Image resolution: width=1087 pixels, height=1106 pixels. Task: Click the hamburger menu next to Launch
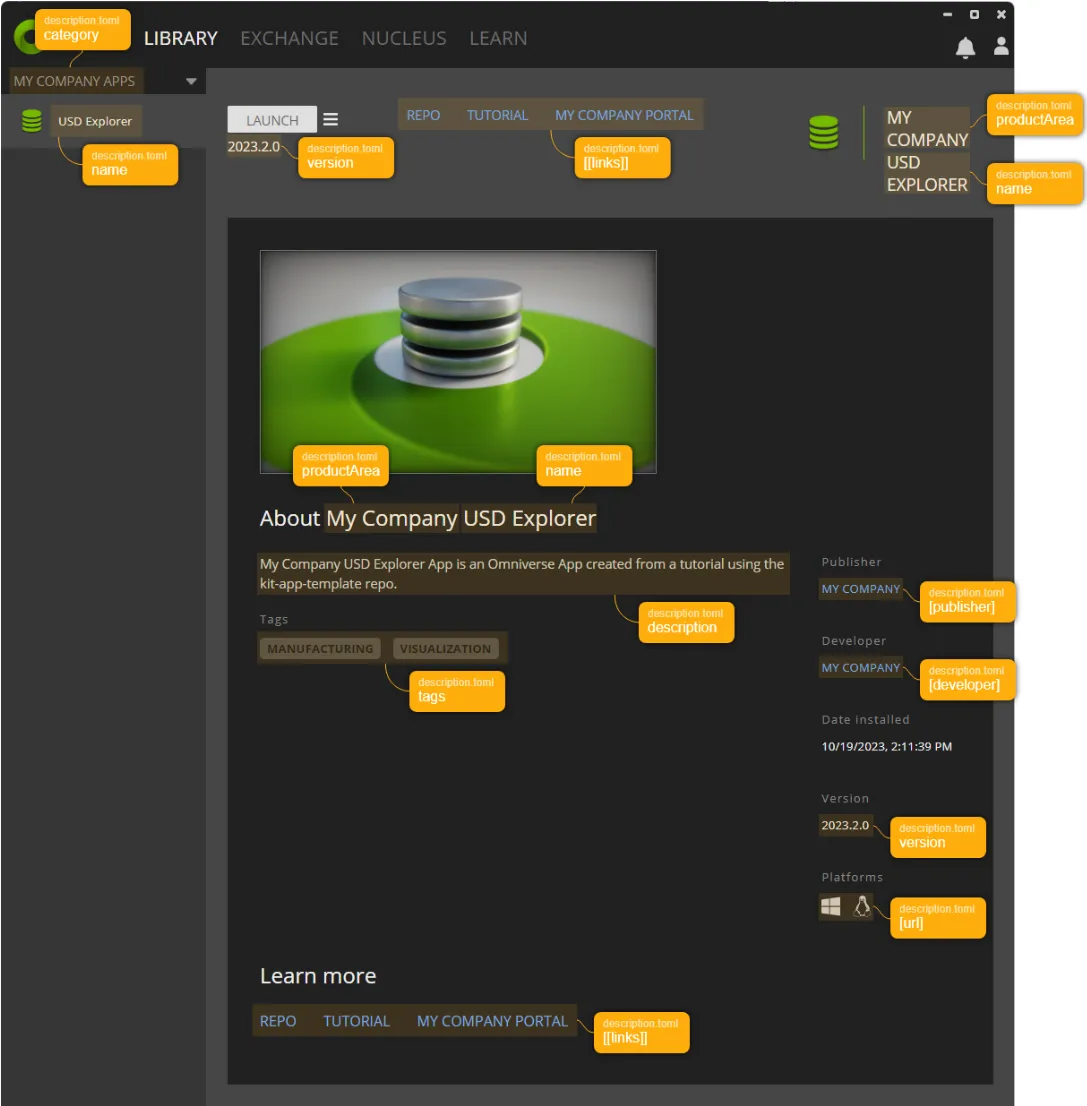point(330,119)
